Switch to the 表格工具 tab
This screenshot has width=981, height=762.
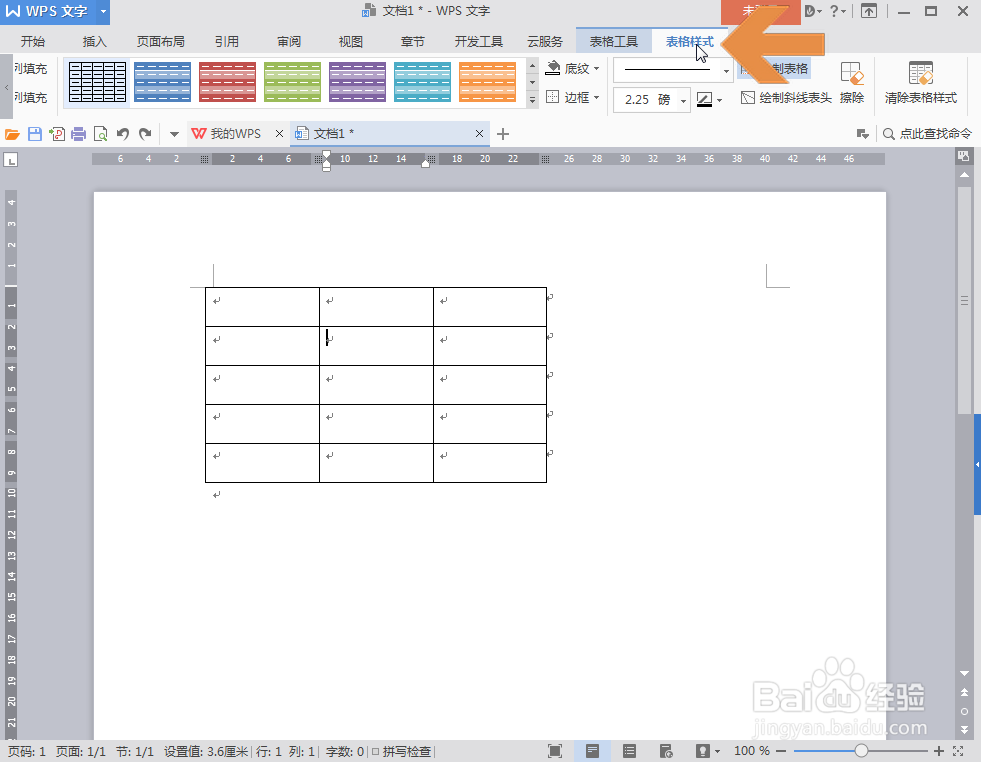click(x=614, y=41)
